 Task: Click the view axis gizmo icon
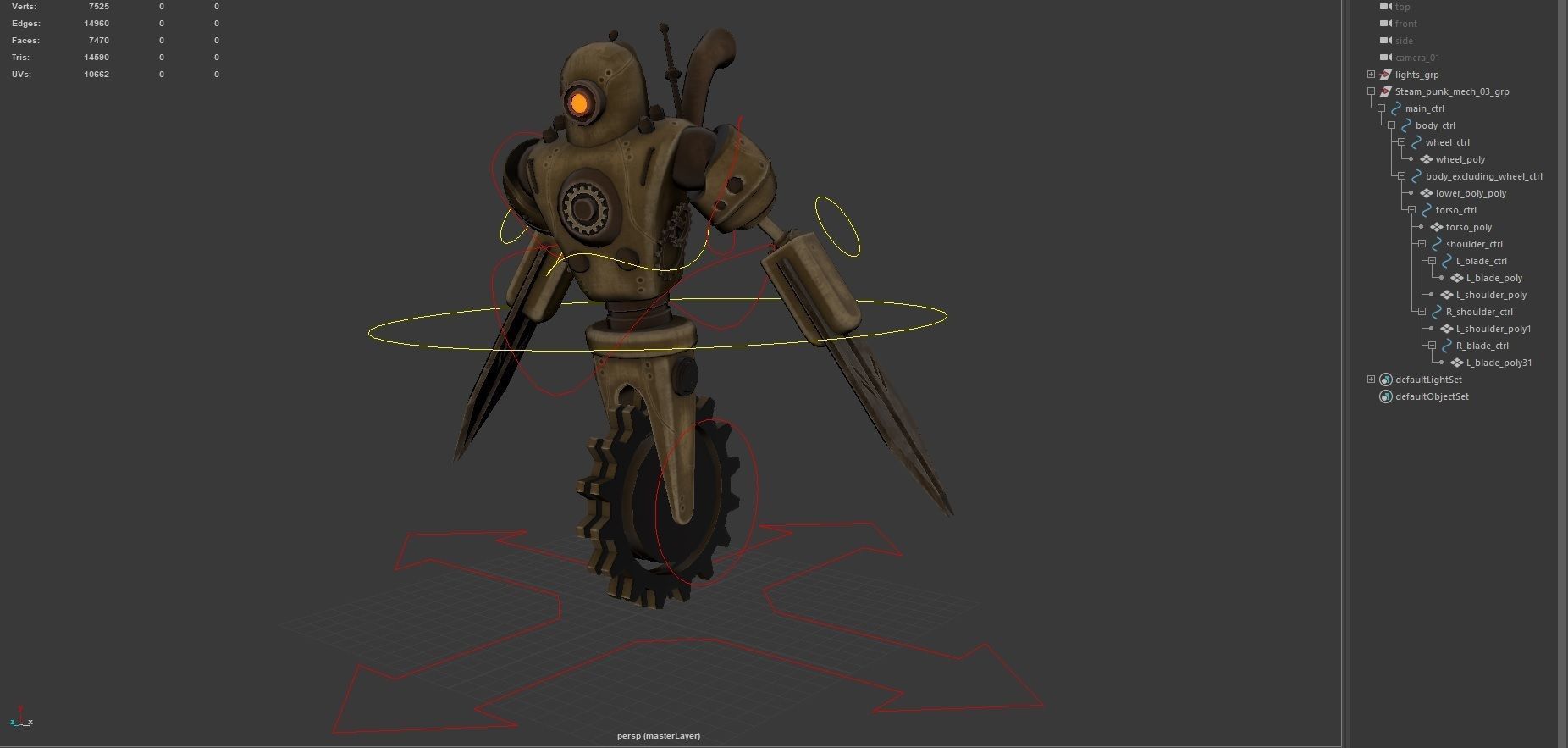(x=21, y=717)
